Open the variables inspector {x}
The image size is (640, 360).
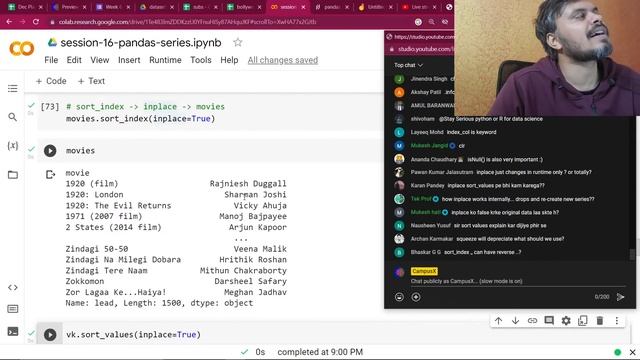coord(13,146)
